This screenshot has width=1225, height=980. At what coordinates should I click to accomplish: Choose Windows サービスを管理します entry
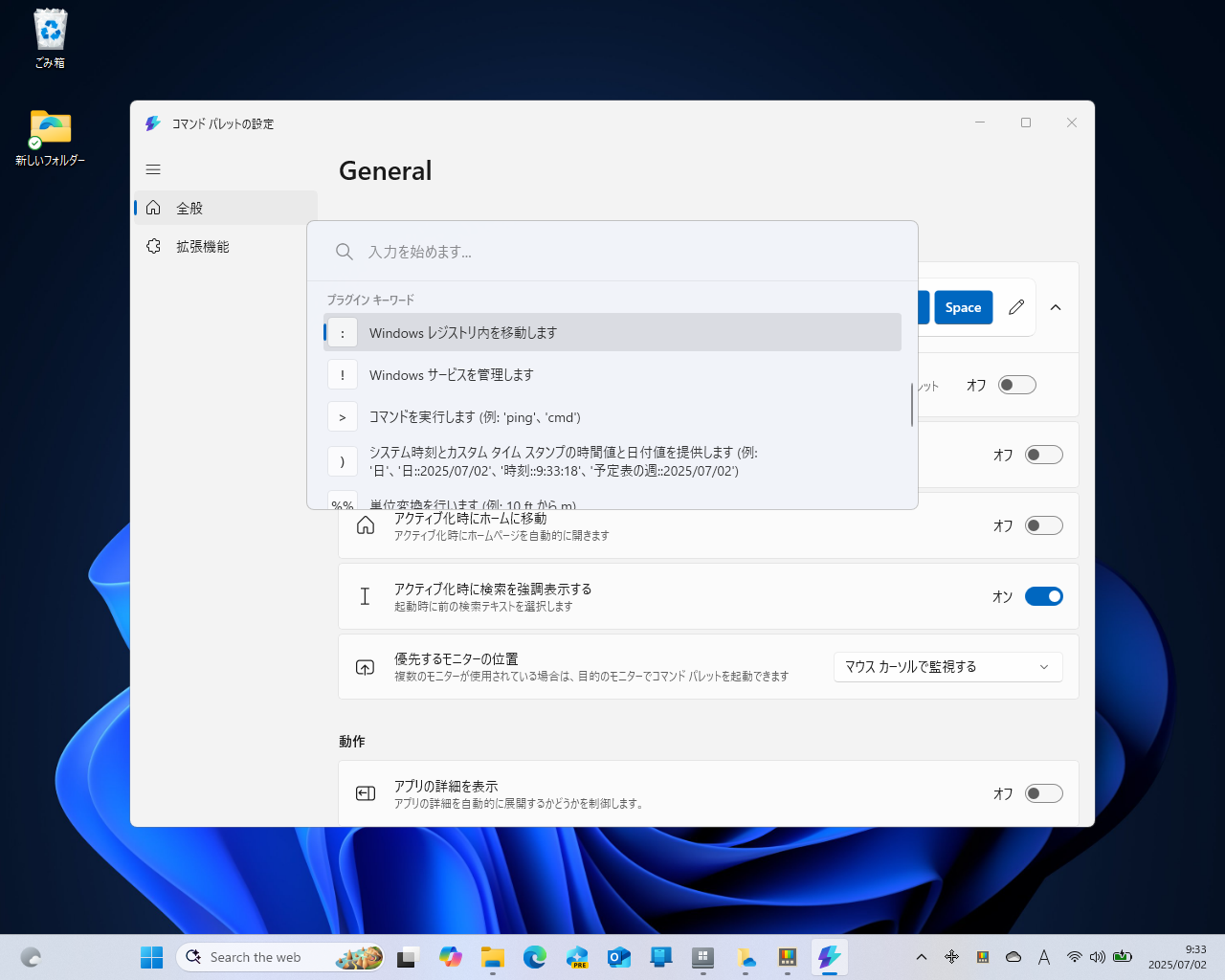612,374
